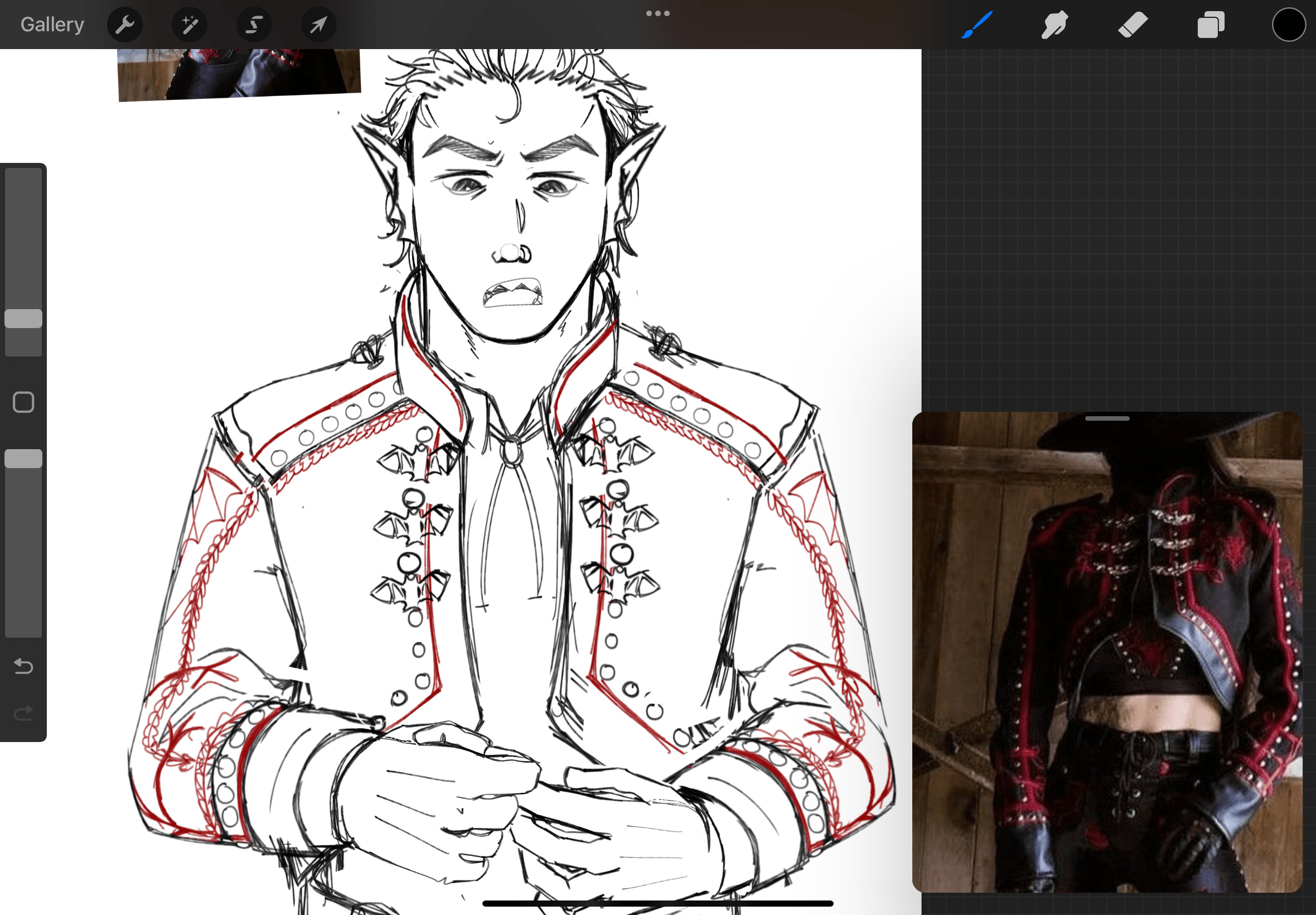Image resolution: width=1316 pixels, height=915 pixels.
Task: Select the Brush tool
Action: (977, 25)
